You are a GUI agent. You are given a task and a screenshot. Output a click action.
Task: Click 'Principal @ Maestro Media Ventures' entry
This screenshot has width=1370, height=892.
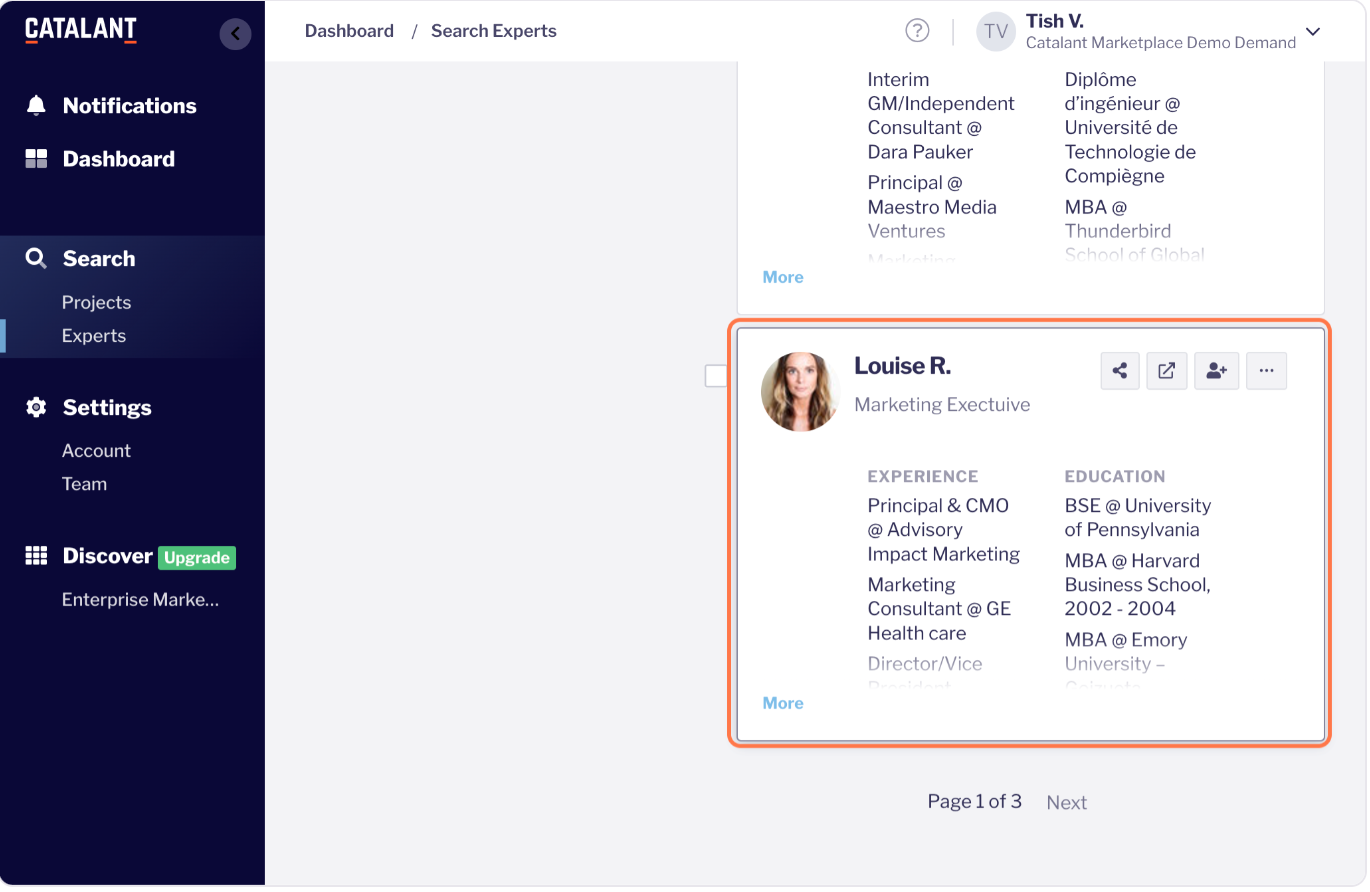click(932, 207)
